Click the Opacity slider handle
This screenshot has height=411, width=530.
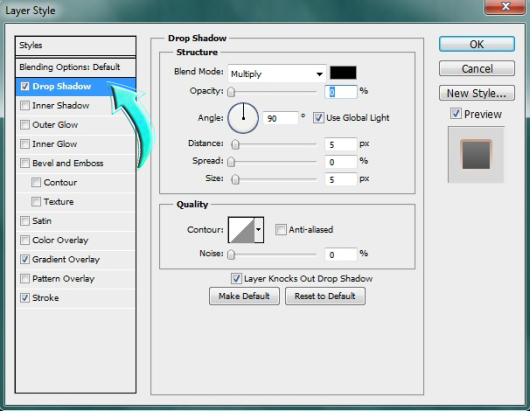click(231, 92)
